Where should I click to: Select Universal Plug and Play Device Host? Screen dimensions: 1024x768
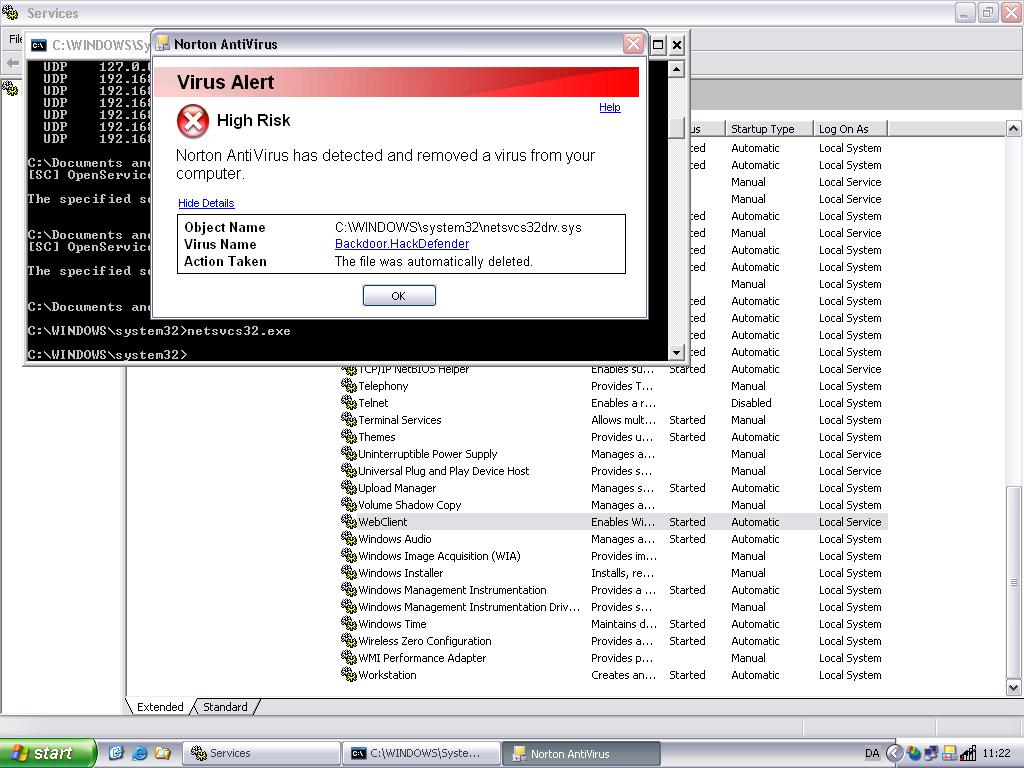tap(614, 471)
